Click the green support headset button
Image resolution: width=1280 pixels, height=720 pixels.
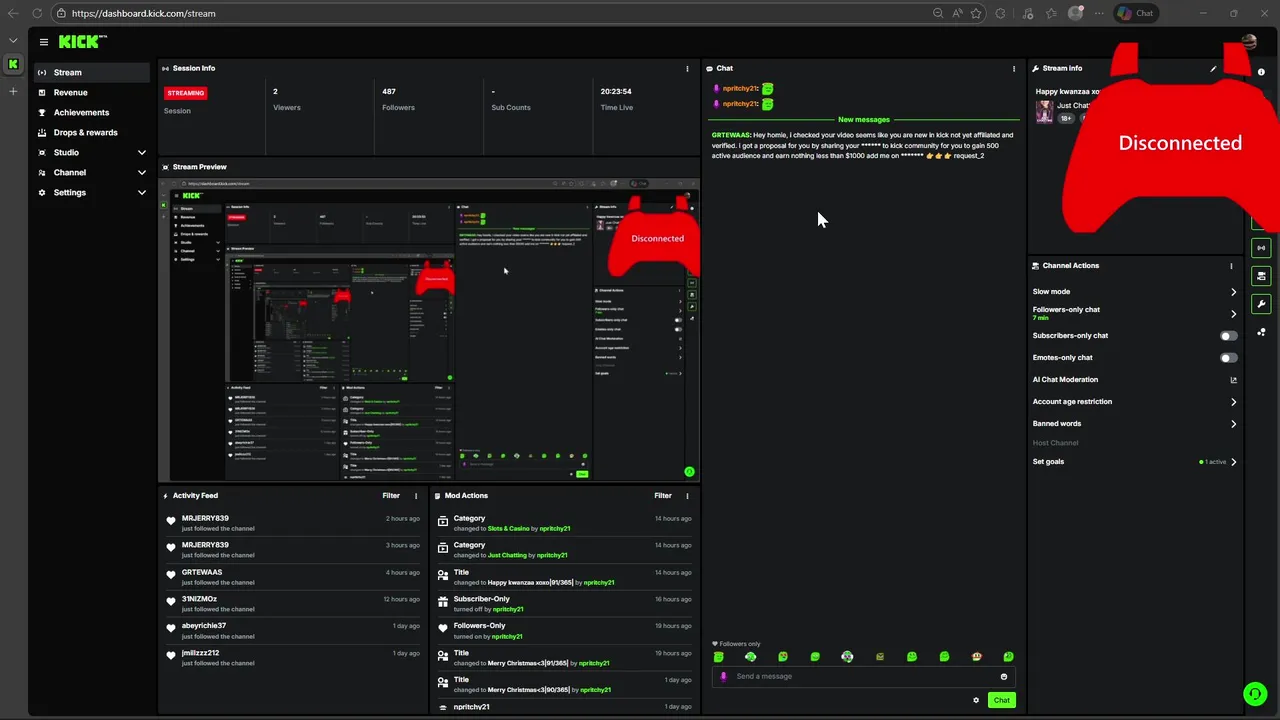1255,694
